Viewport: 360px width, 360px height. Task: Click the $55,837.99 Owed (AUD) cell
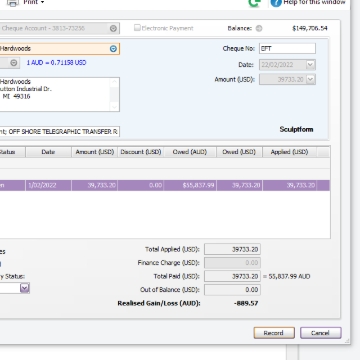click(x=190, y=185)
